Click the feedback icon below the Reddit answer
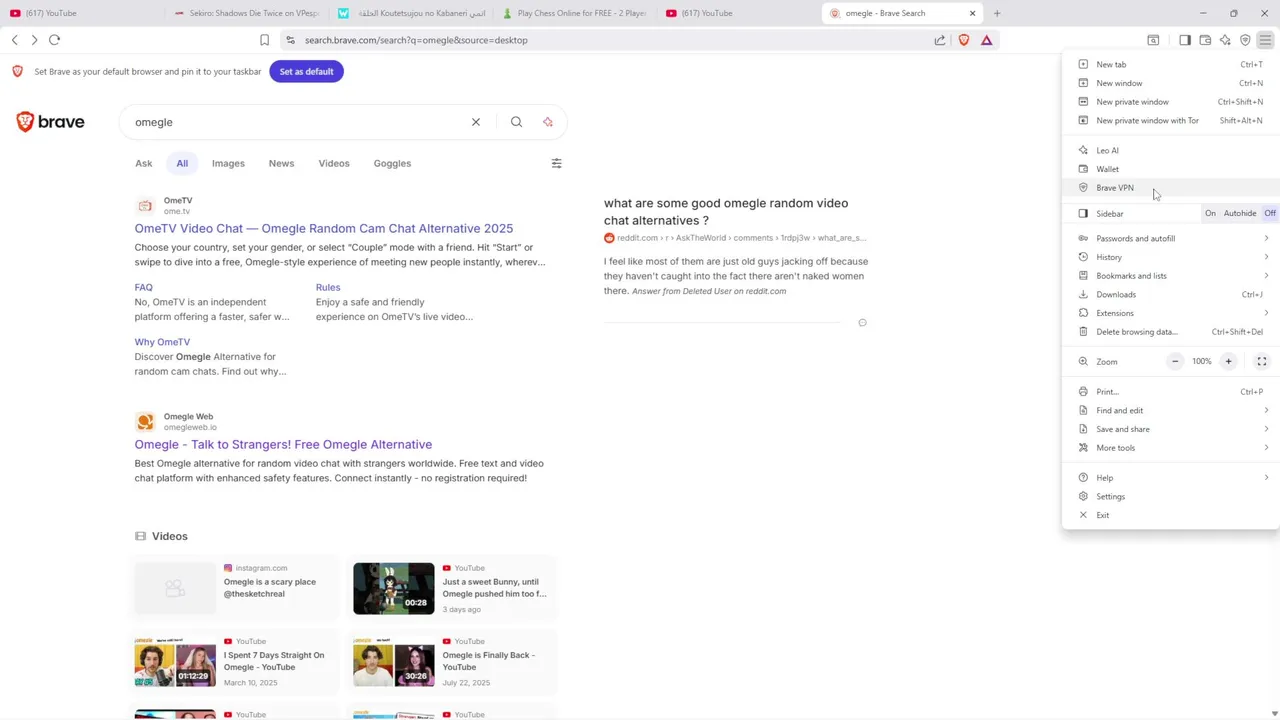Screen dimensions: 1280x720 [862, 323]
